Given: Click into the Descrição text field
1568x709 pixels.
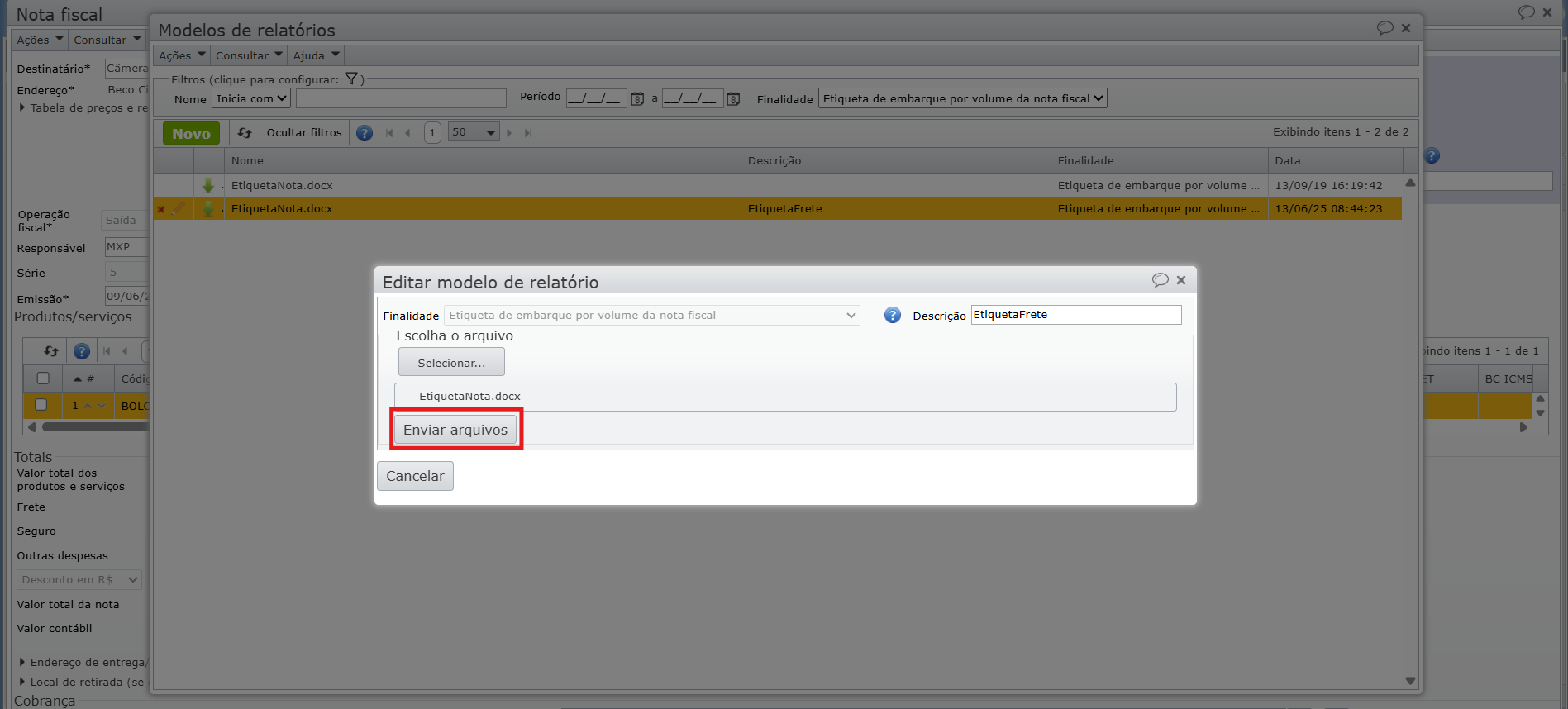Looking at the screenshot, I should point(1075,315).
